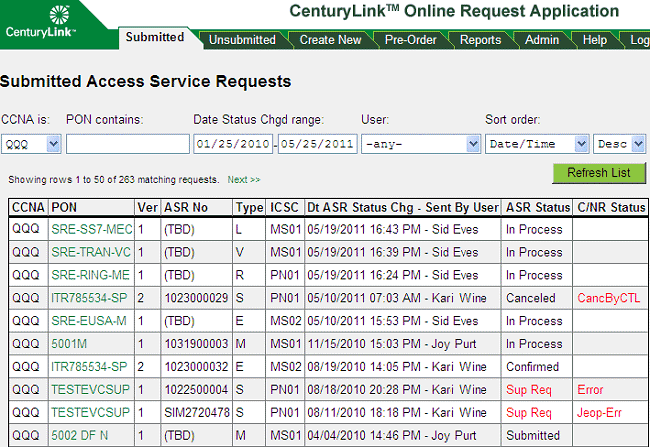Open TESTEVCSUP link with ASR 1022500004
This screenshot has width=650, height=447.
click(x=90, y=389)
